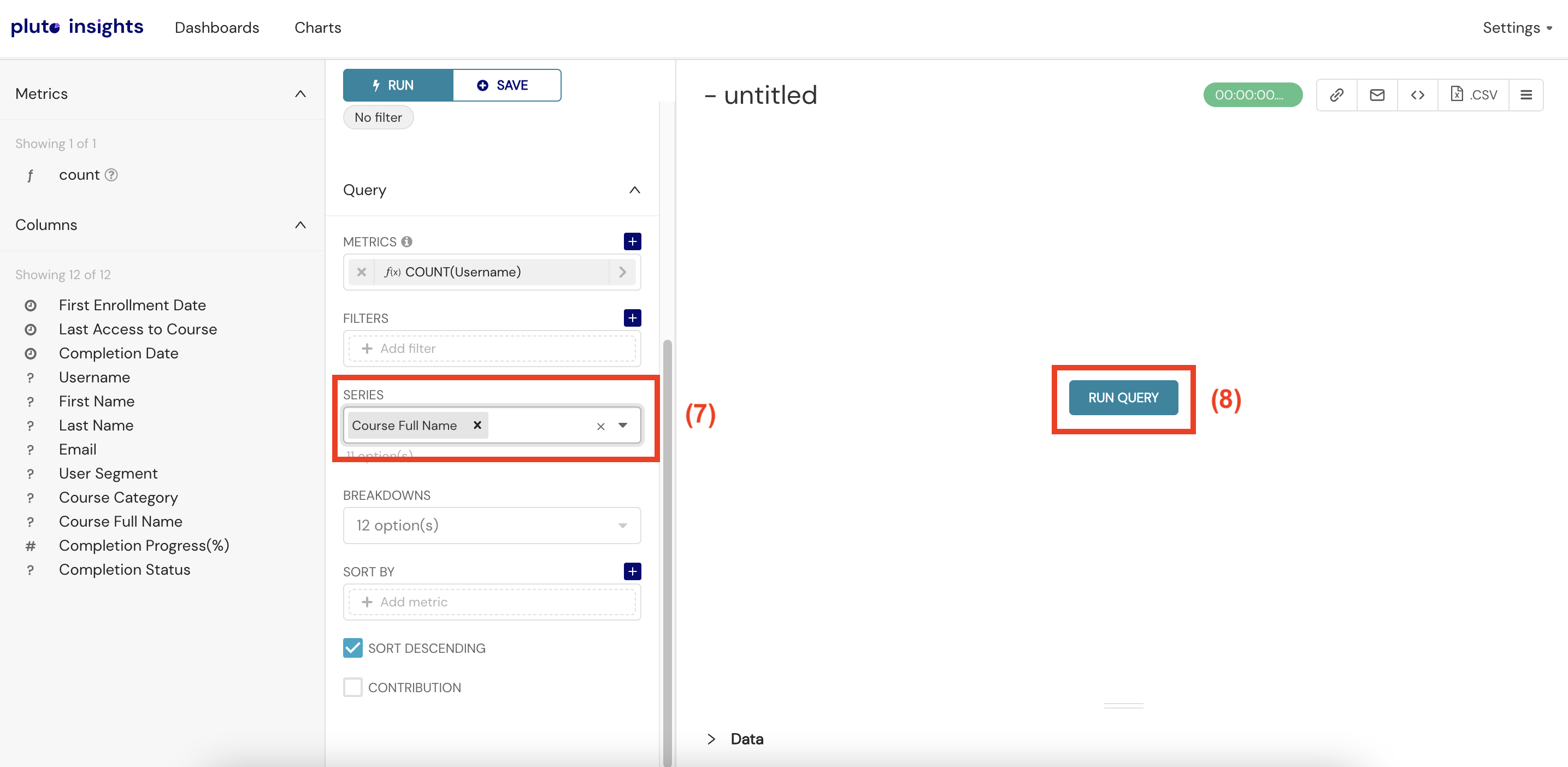Image resolution: width=1568 pixels, height=767 pixels.
Task: Select the Course Full Name column in the list
Action: [x=121, y=522]
